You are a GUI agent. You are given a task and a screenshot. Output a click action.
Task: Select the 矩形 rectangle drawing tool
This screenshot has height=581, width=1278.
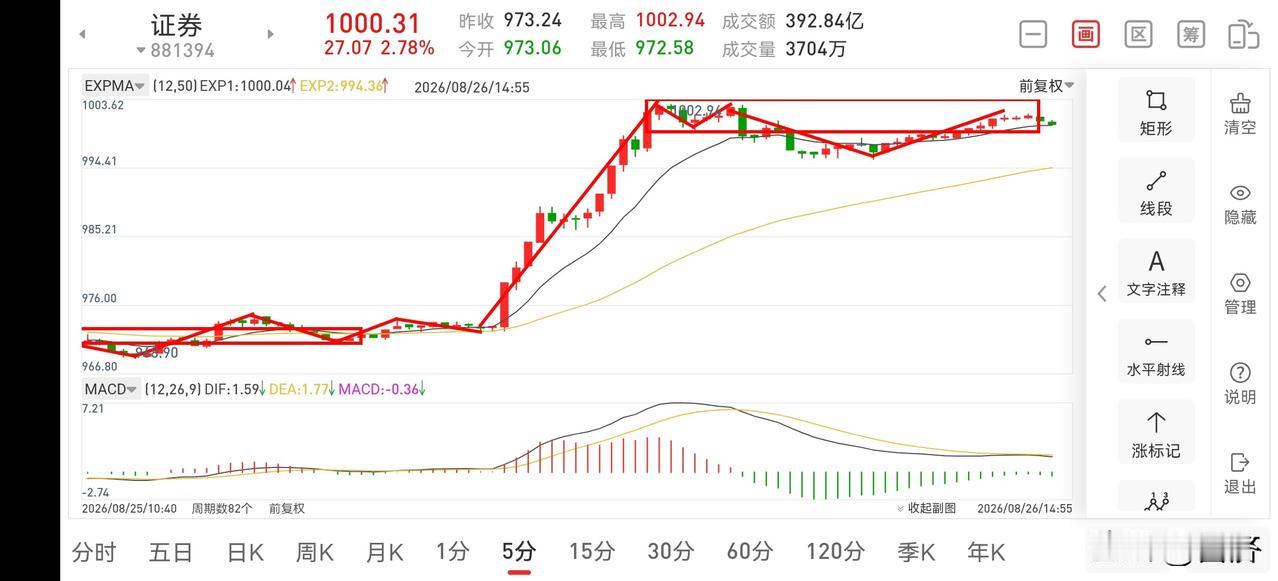(x=1156, y=111)
